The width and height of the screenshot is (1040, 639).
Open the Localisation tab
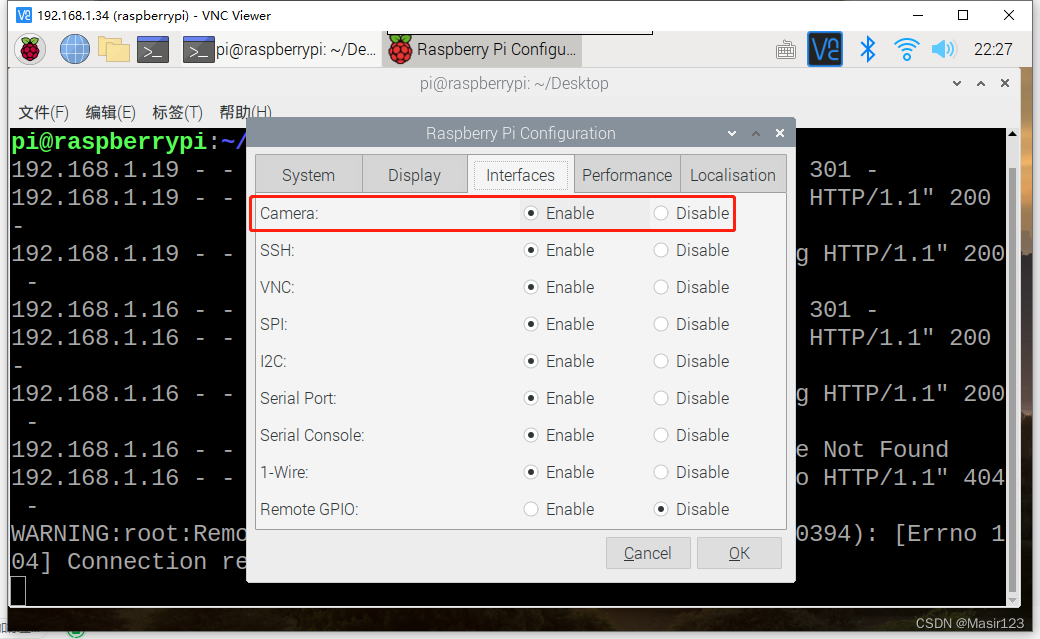coord(733,175)
